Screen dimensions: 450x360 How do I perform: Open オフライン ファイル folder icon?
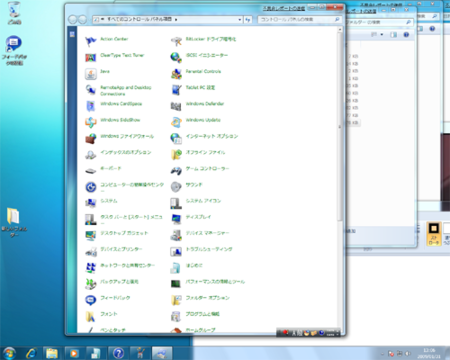[x=176, y=154]
